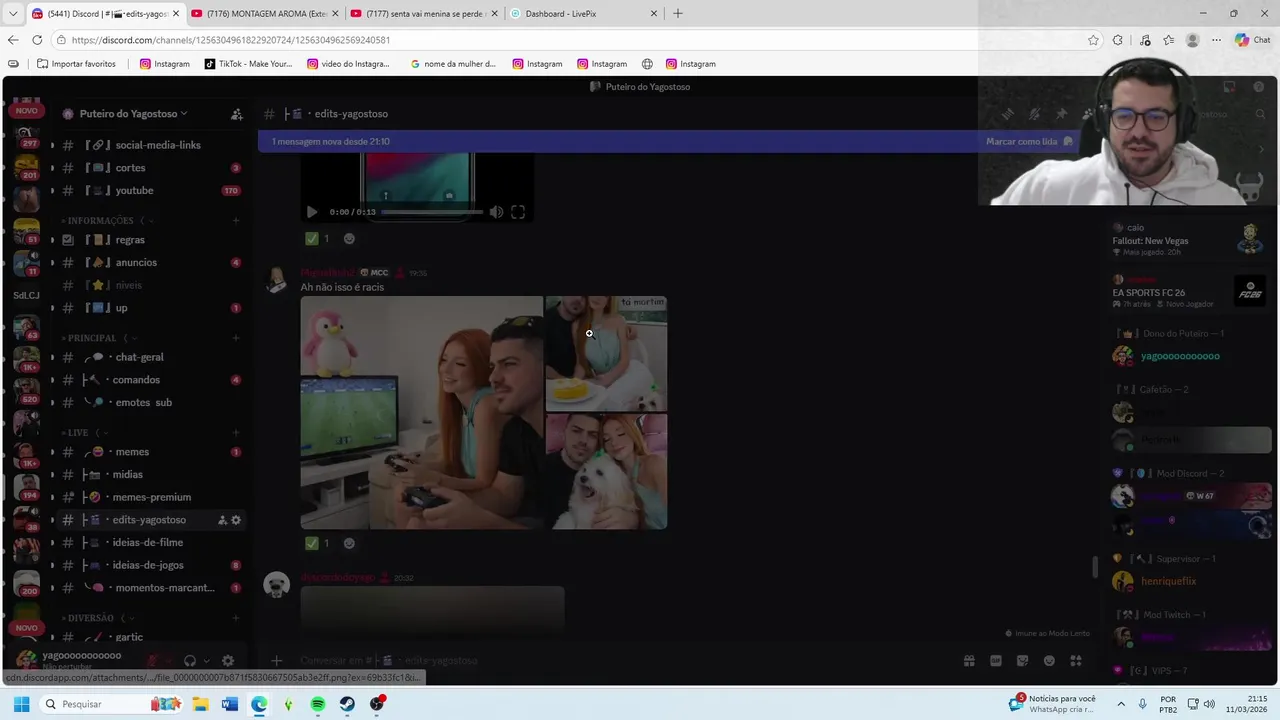Add page to favorites star

click(1093, 40)
